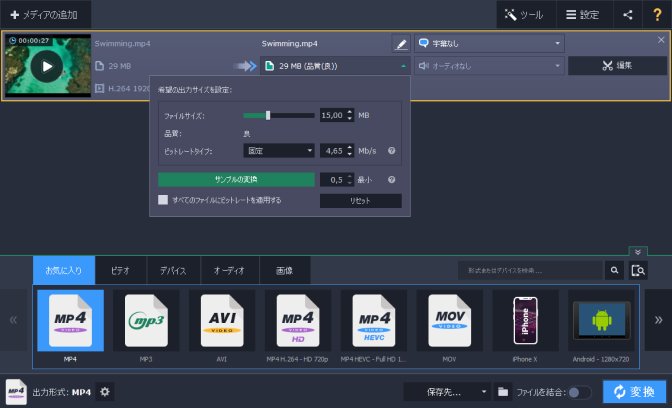Switch to the お気に入り favorites tab

pyautogui.click(x=64, y=270)
